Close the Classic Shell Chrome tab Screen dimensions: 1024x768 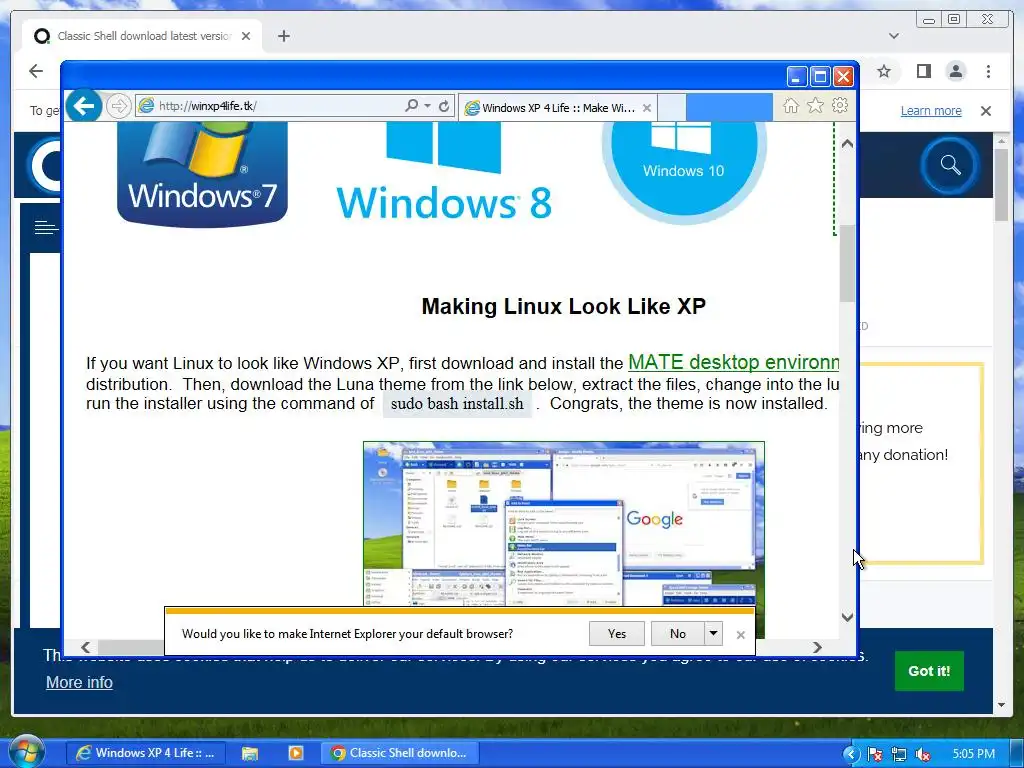[246, 36]
